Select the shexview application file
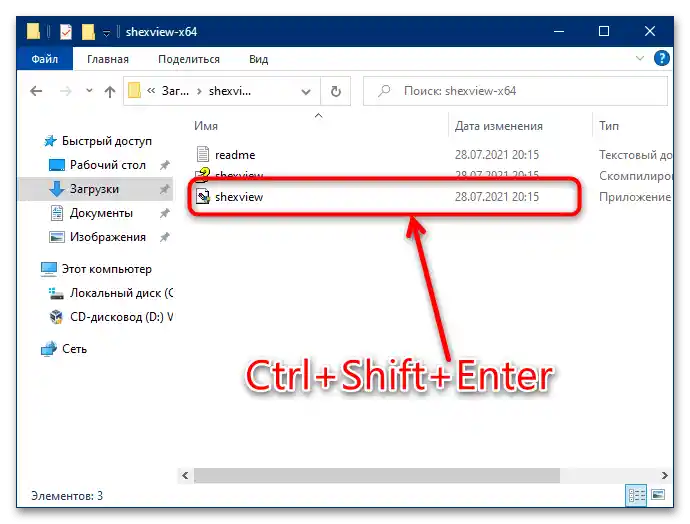This screenshot has width=690, height=524. 239,197
